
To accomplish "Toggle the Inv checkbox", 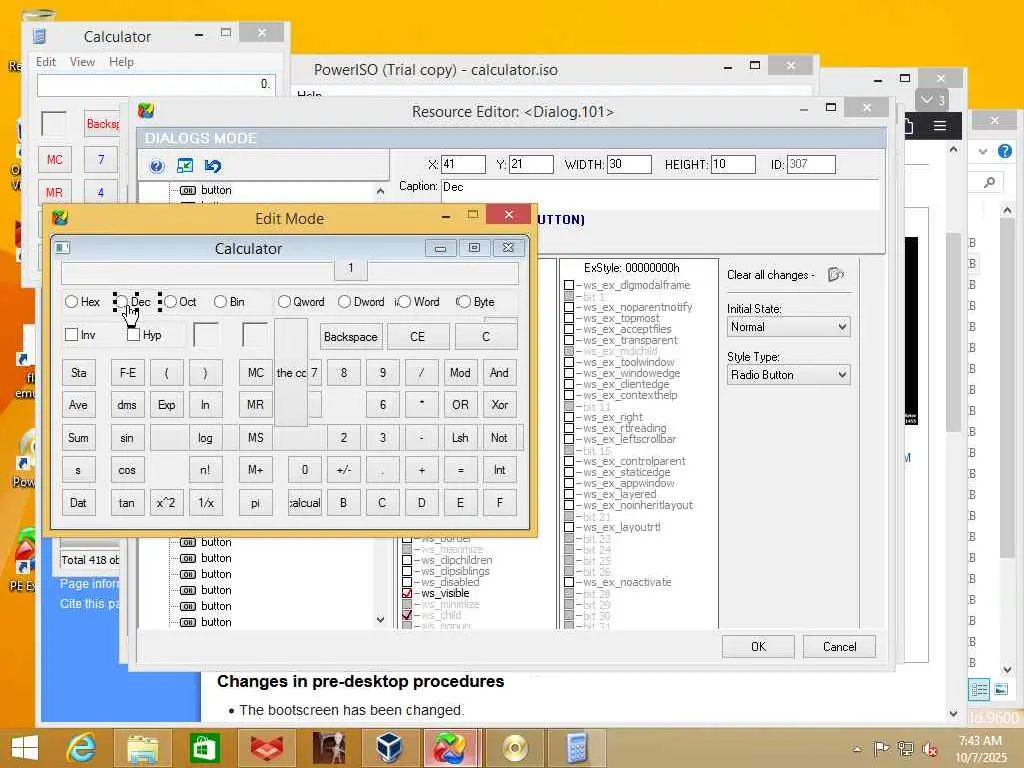I will pos(72,334).
